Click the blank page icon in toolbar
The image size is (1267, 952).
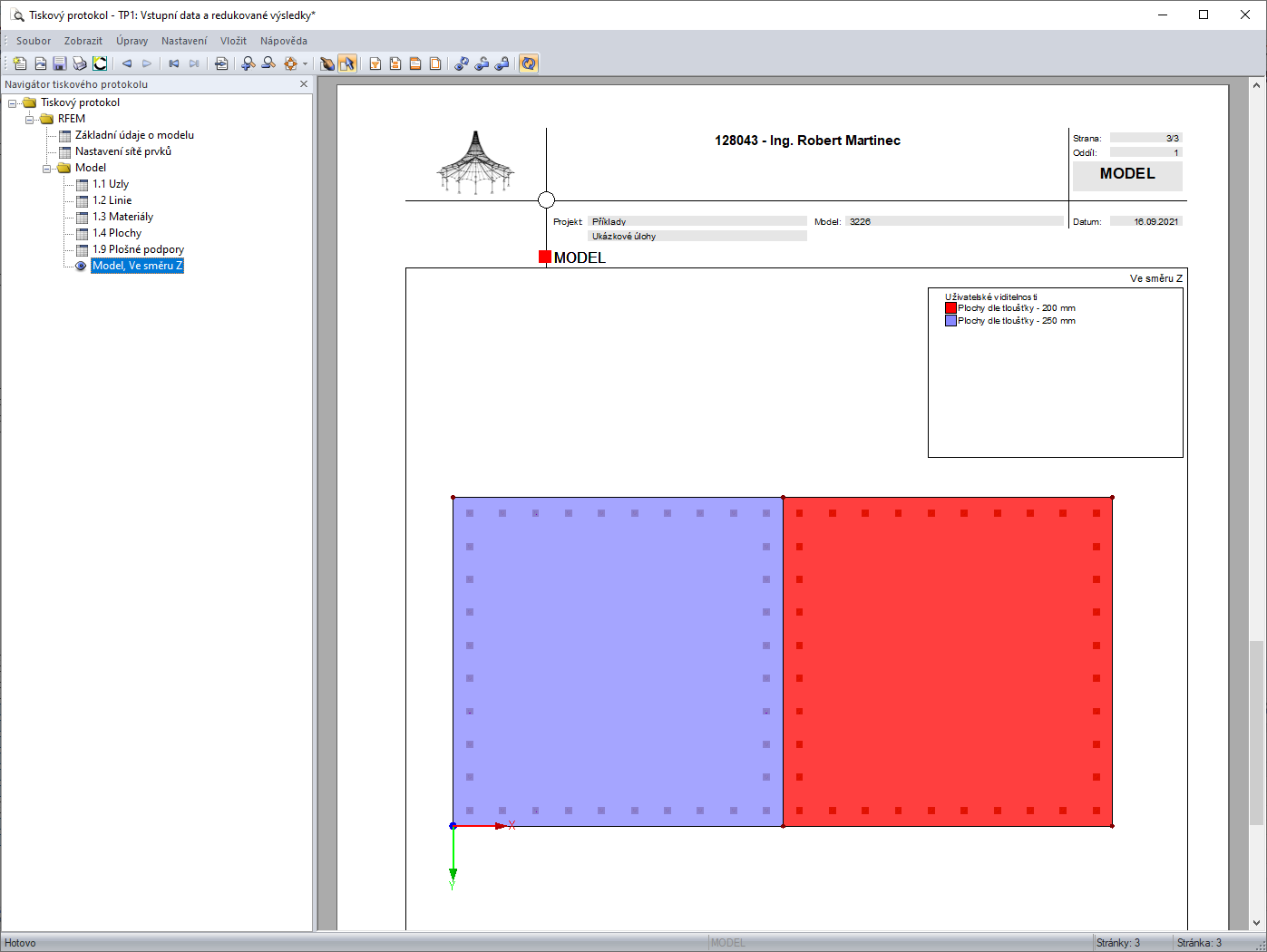pos(435,63)
